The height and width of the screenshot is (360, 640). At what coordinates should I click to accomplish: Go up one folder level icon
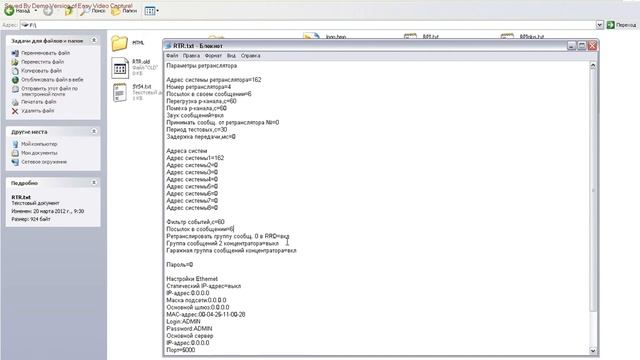tap(68, 11)
